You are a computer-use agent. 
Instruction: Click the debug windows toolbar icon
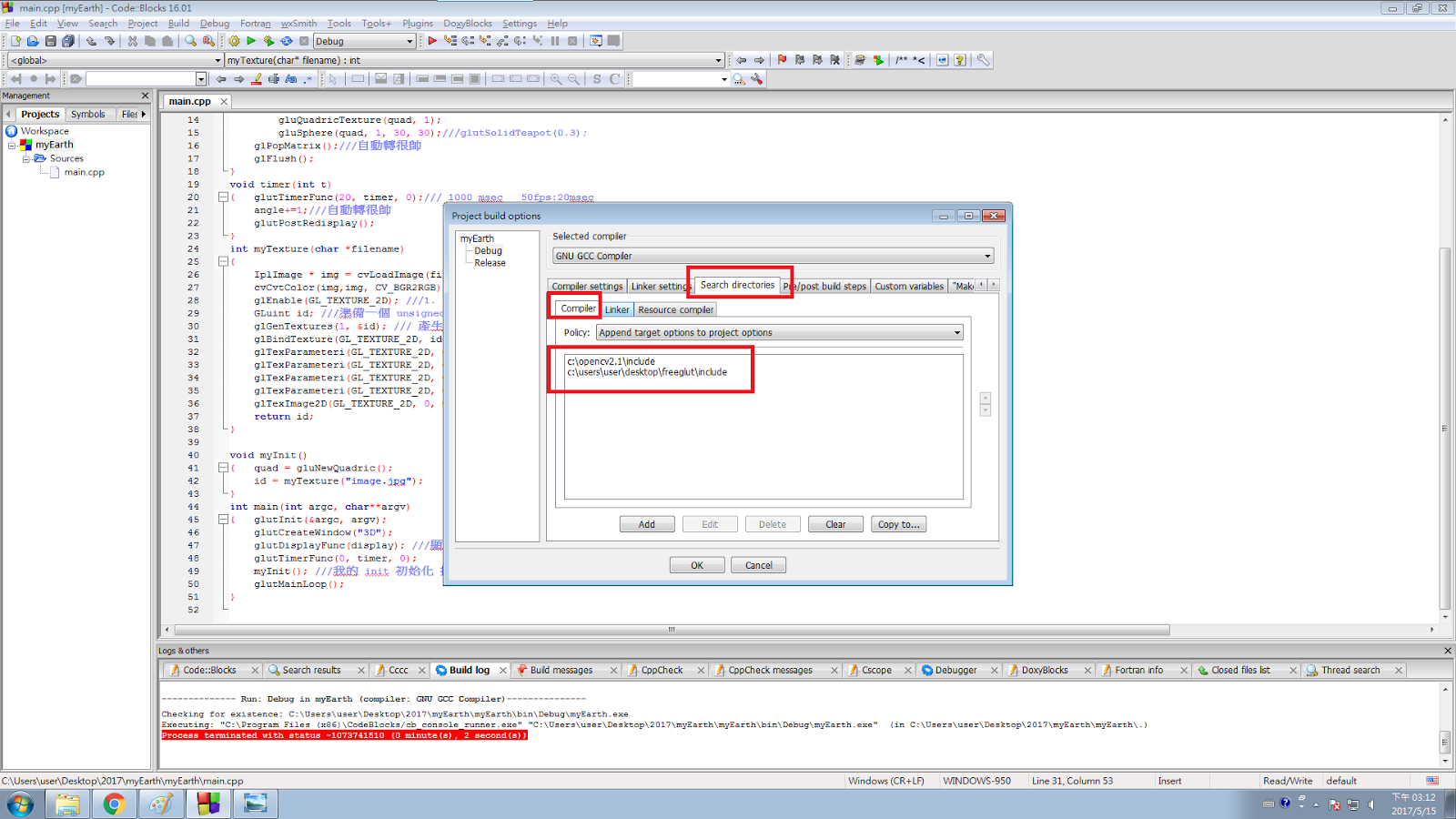click(596, 41)
